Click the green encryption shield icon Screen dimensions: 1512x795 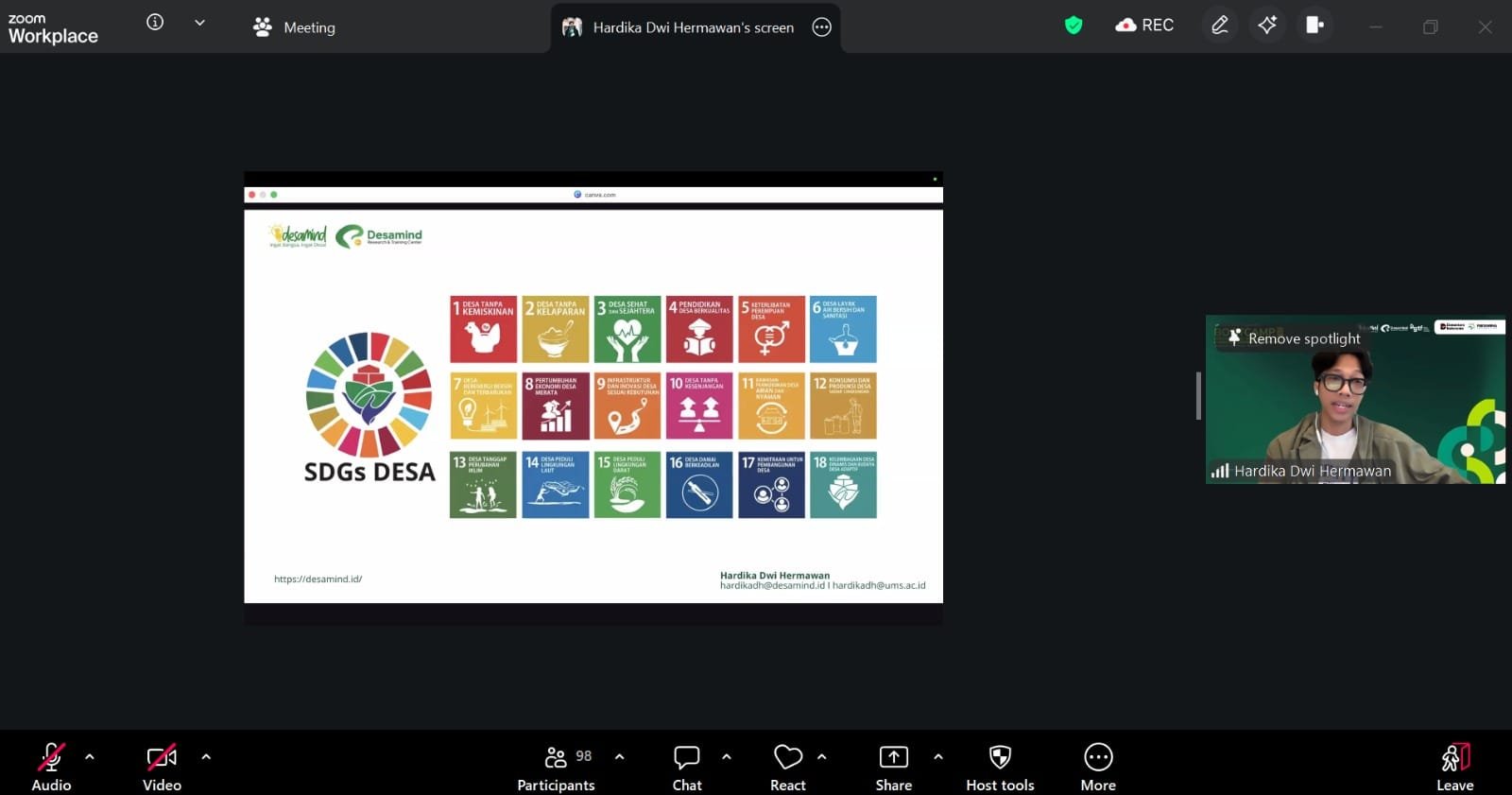click(x=1074, y=26)
